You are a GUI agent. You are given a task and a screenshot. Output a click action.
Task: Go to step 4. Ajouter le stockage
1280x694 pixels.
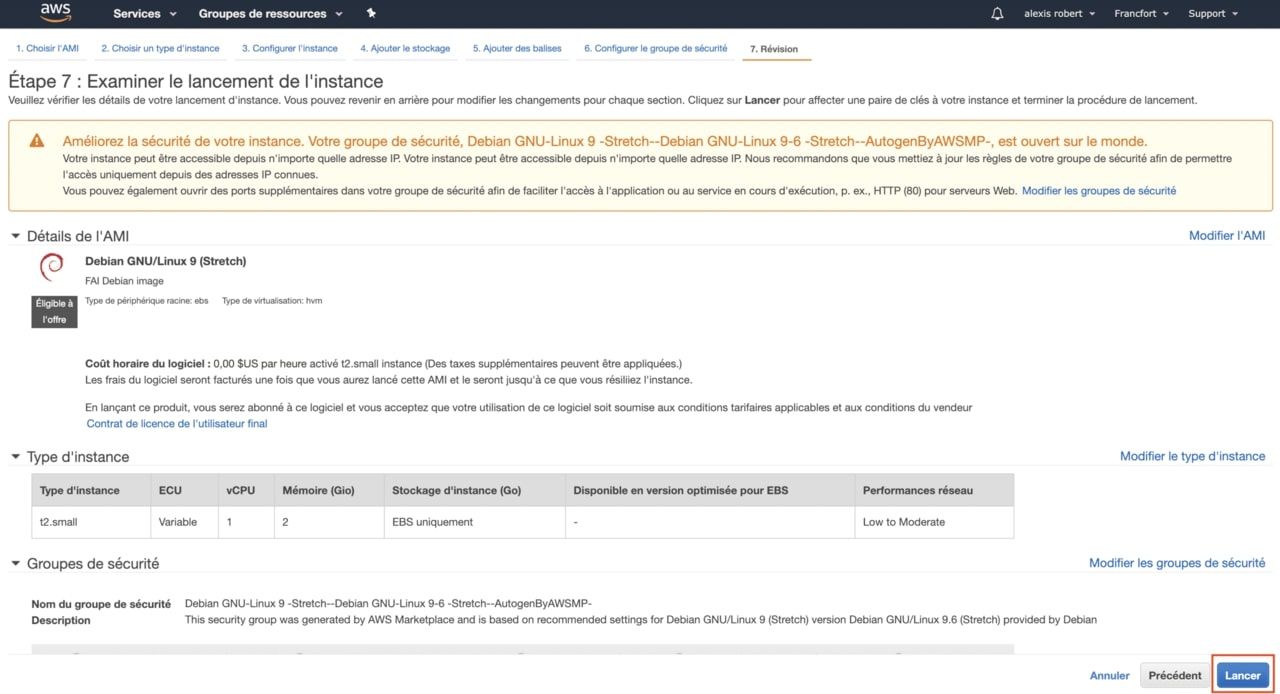pyautogui.click(x=405, y=48)
